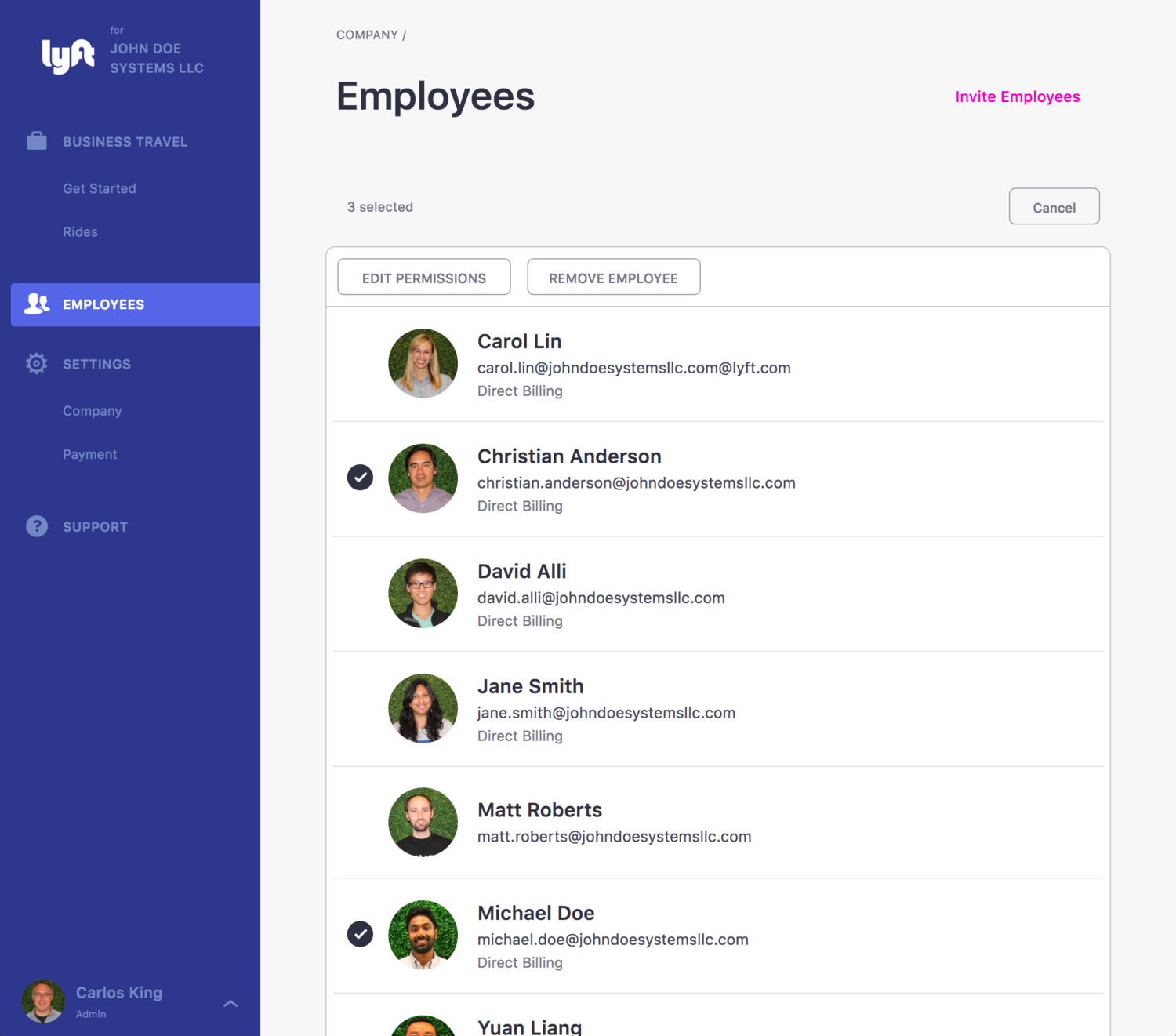
Task: Click Carol Lin's profile photo
Action: [423, 363]
